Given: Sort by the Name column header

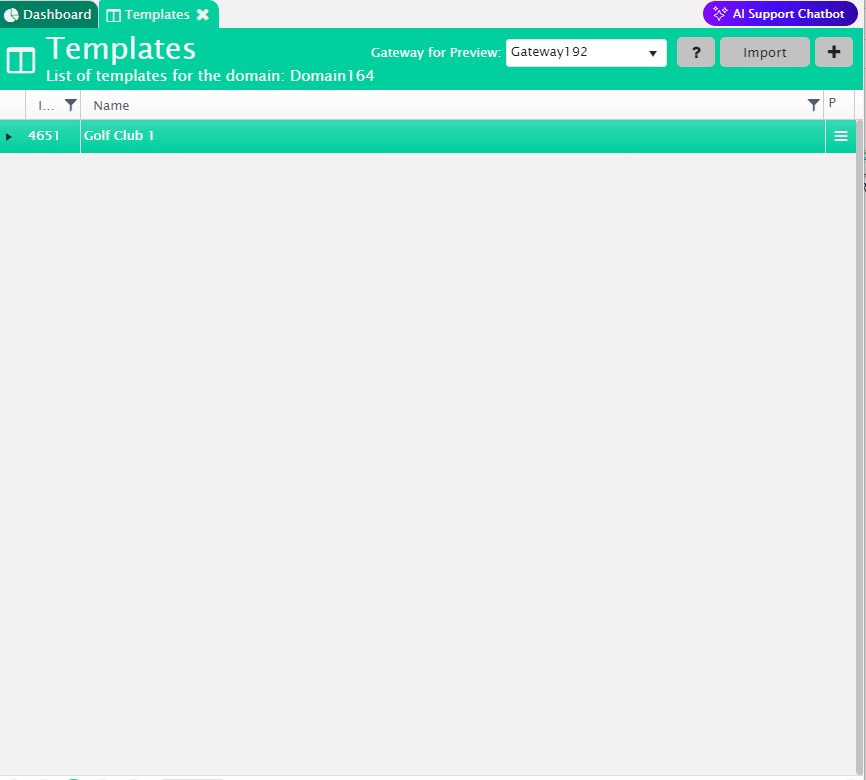Looking at the screenshot, I should click(111, 106).
